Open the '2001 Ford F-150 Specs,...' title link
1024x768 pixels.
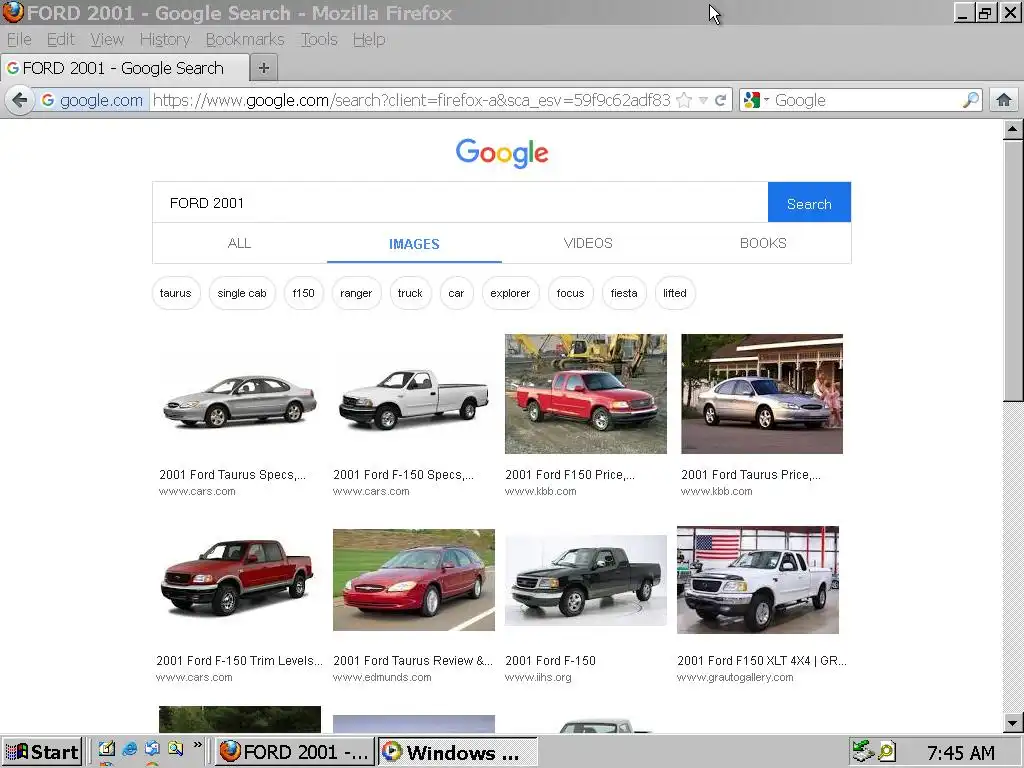pyautogui.click(x=404, y=475)
